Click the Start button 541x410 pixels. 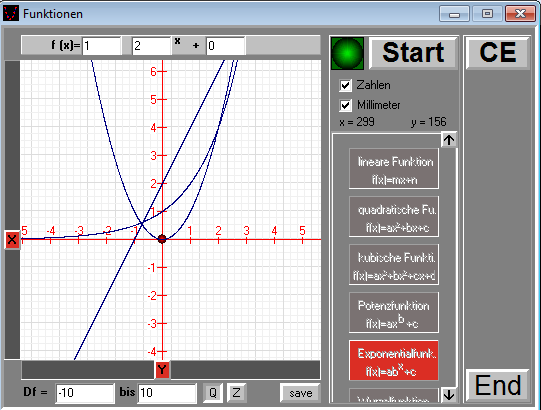(413, 53)
